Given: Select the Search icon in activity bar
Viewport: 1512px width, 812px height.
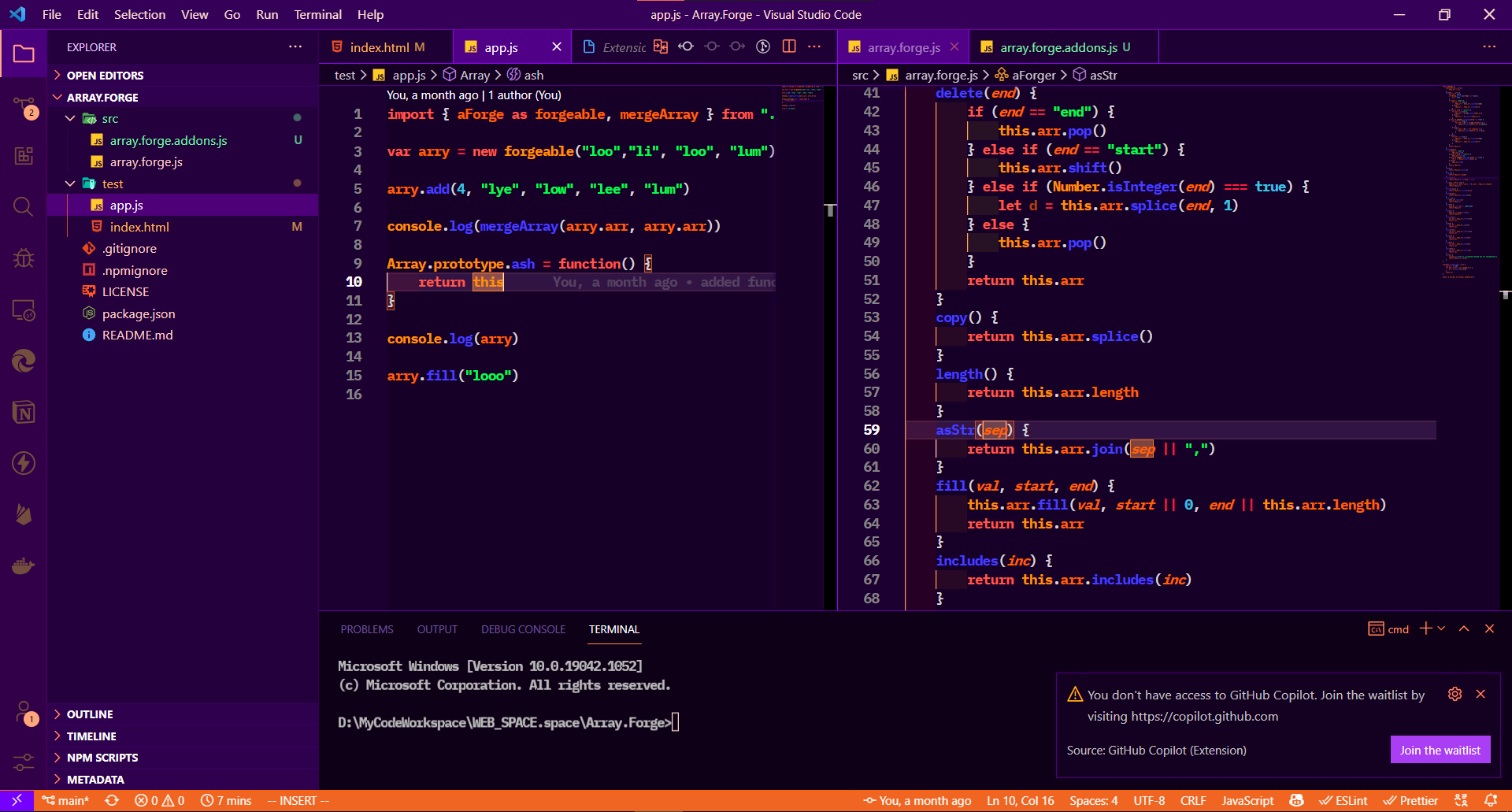Looking at the screenshot, I should tap(24, 207).
